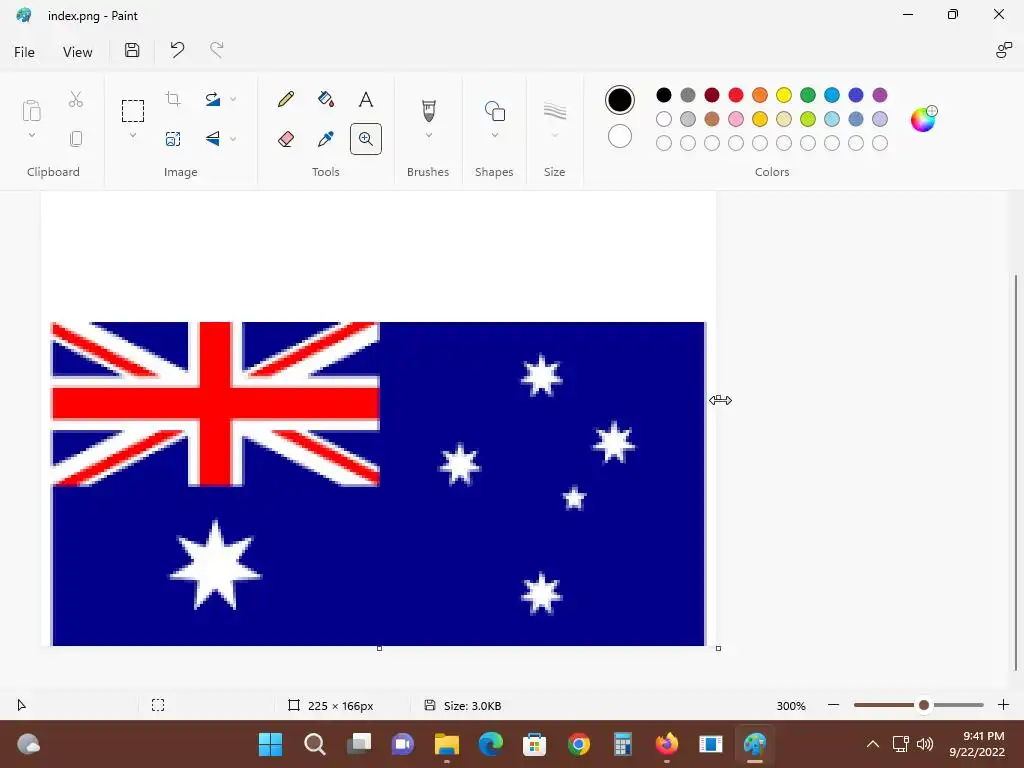Open Google Chrome from the taskbar
Screen dimensions: 1024x768
(579, 744)
